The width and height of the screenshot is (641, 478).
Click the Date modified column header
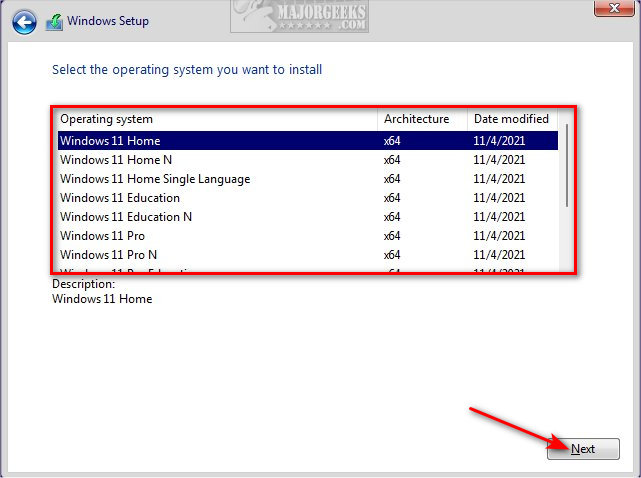pos(512,119)
